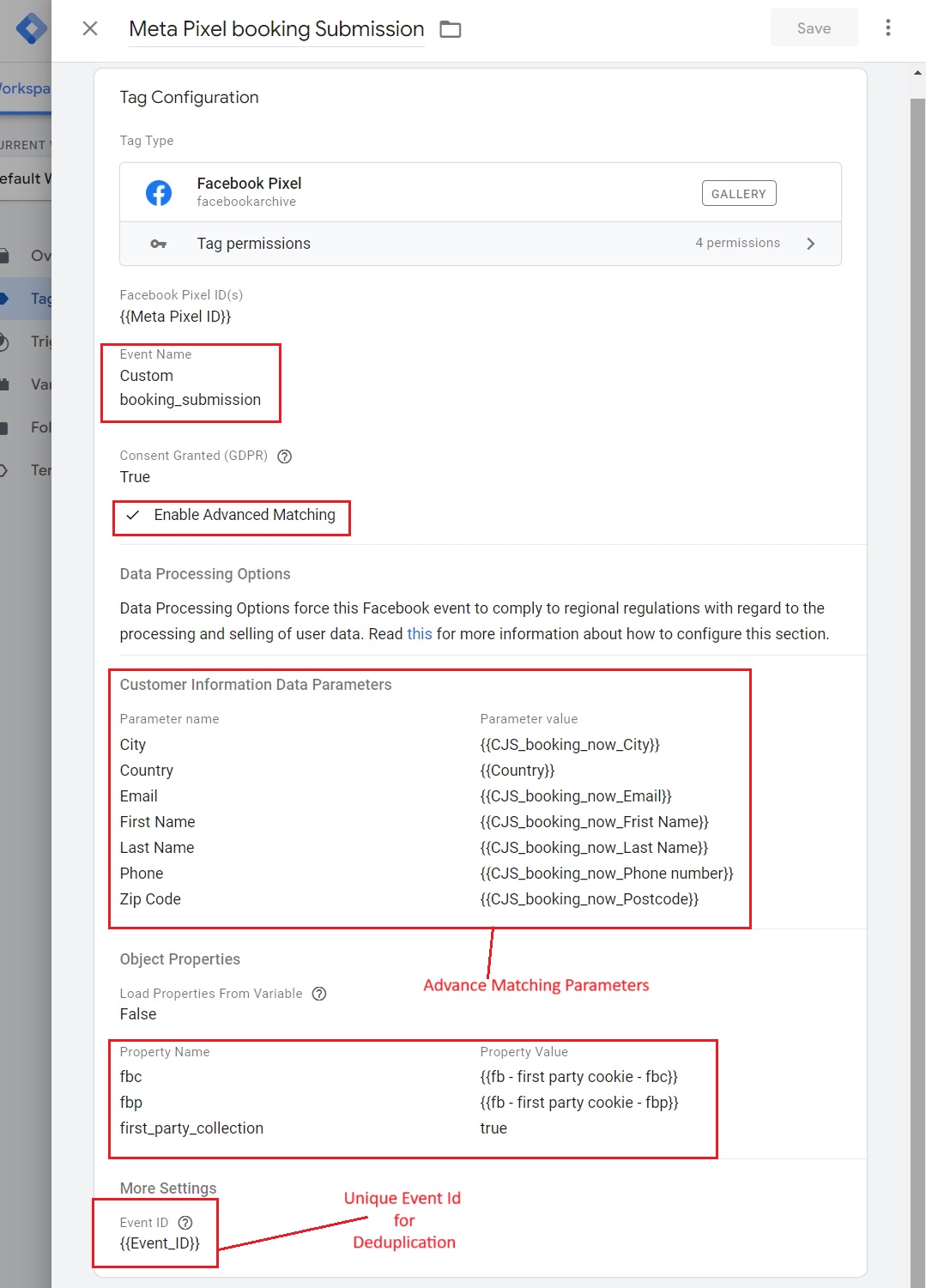Click the {{Country}} parameter value
The height and width of the screenshot is (1288, 926).
point(517,771)
